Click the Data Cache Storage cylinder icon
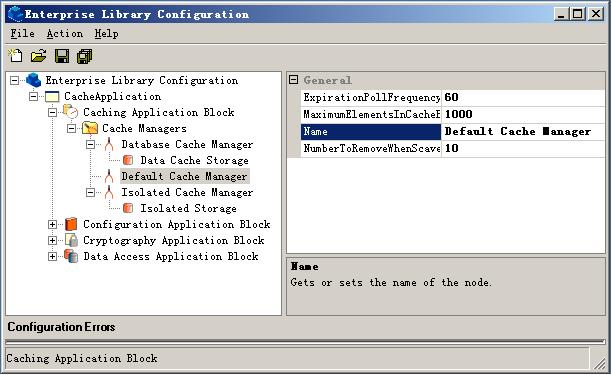Image resolution: width=612 pixels, height=375 pixels. pos(128,160)
